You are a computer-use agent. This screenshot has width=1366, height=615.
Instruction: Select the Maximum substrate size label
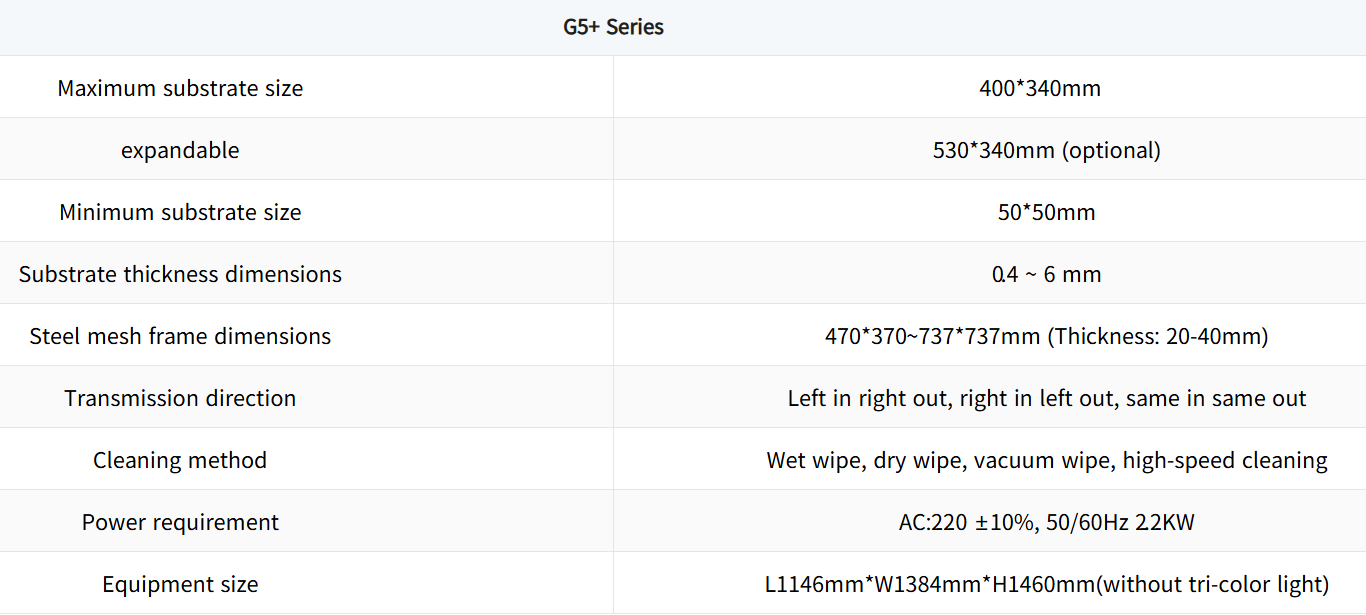click(180, 88)
